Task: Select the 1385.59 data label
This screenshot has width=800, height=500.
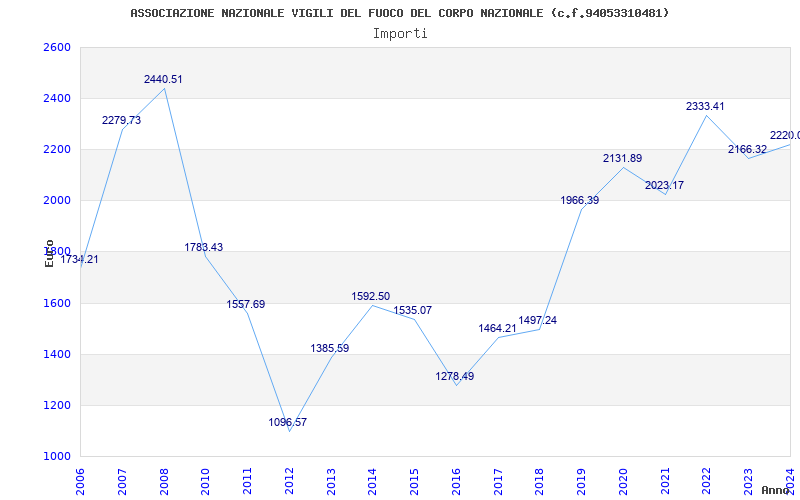Action: pos(330,348)
